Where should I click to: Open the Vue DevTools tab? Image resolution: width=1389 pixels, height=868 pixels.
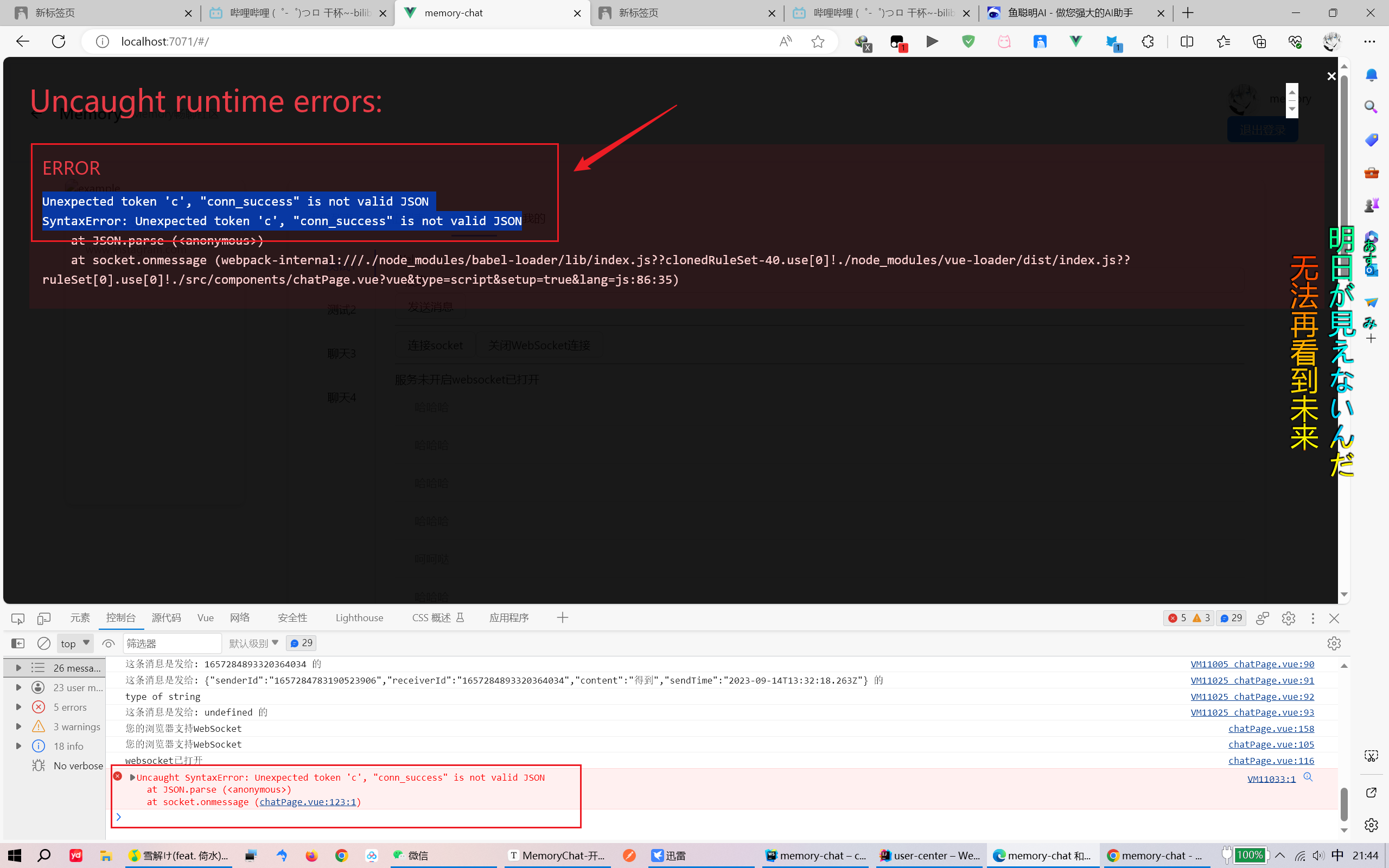tap(206, 618)
